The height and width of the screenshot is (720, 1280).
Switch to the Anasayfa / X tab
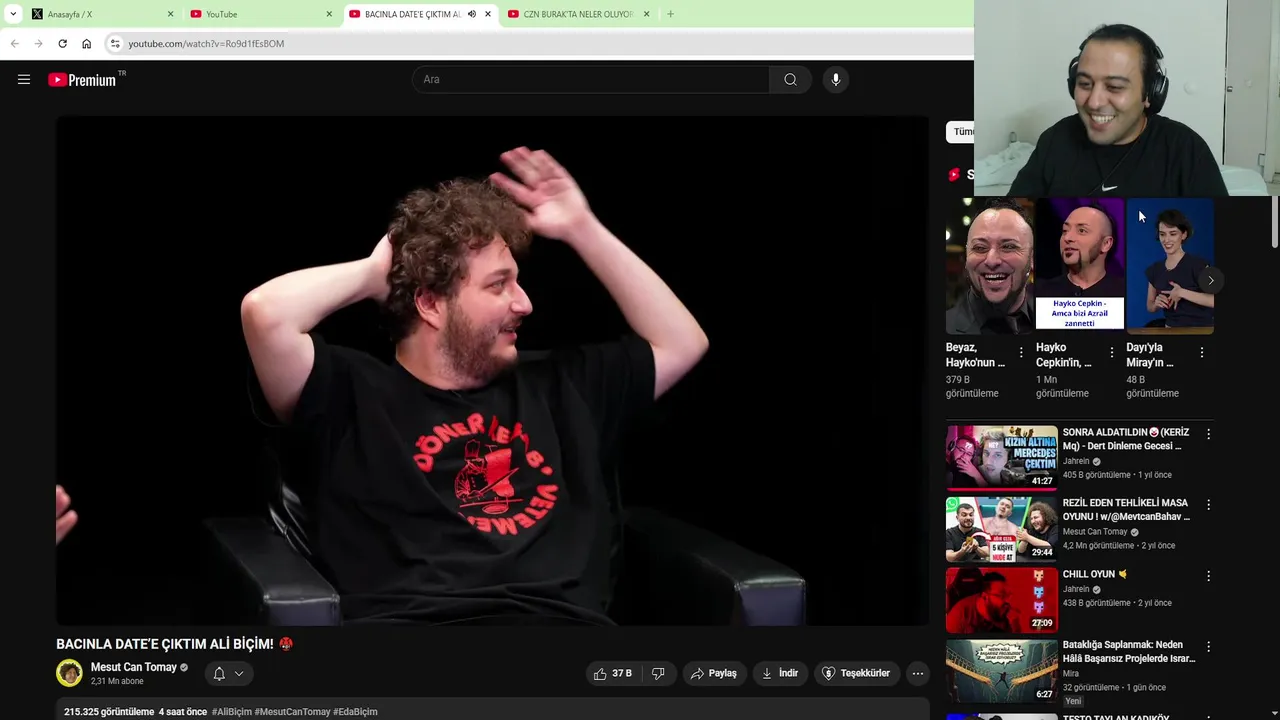pos(100,14)
